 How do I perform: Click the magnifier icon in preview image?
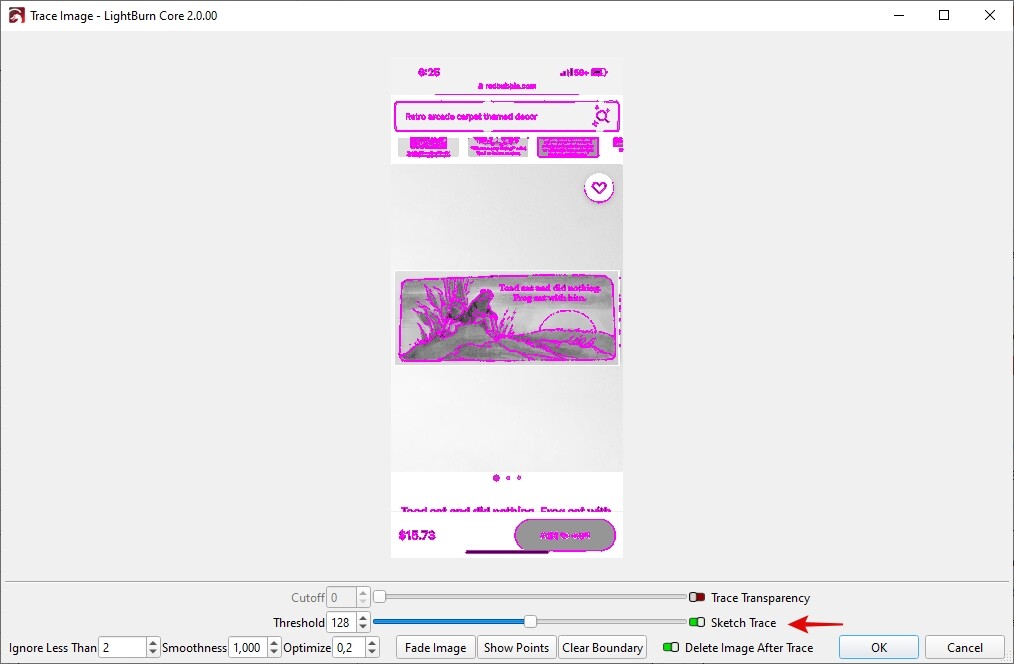point(602,117)
